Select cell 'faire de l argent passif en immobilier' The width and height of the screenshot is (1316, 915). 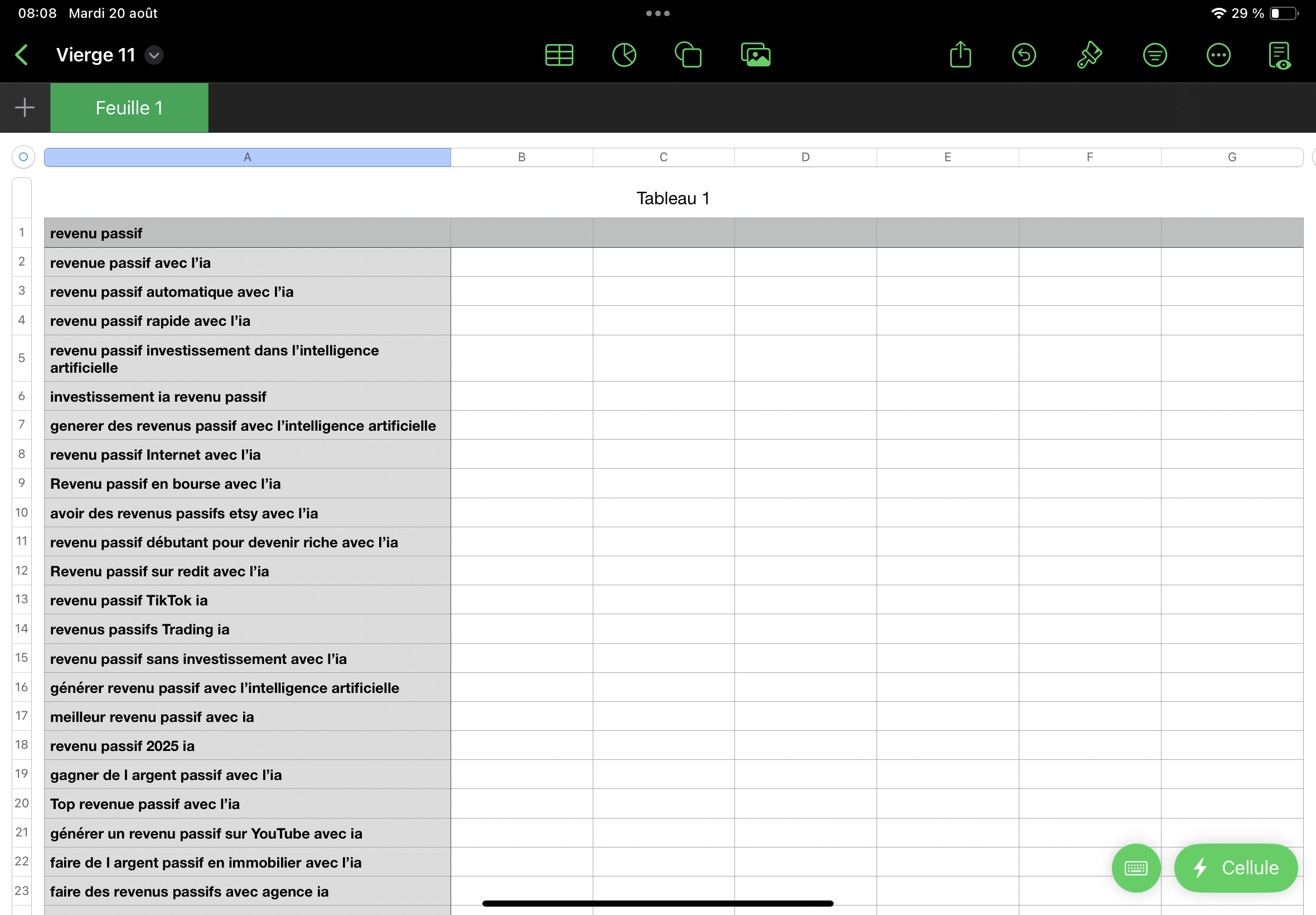pyautogui.click(x=248, y=862)
